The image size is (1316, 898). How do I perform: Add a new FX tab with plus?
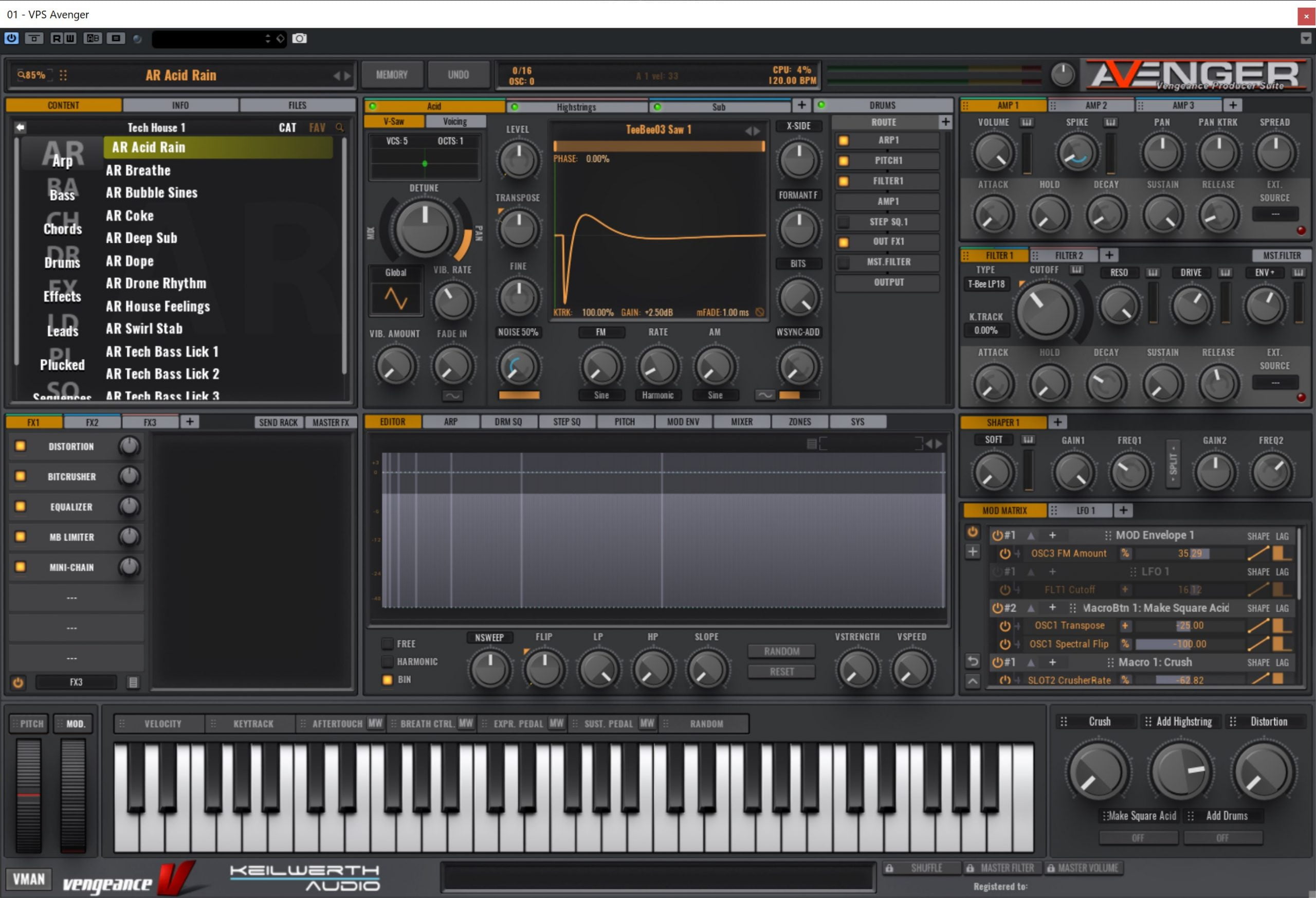tap(190, 422)
